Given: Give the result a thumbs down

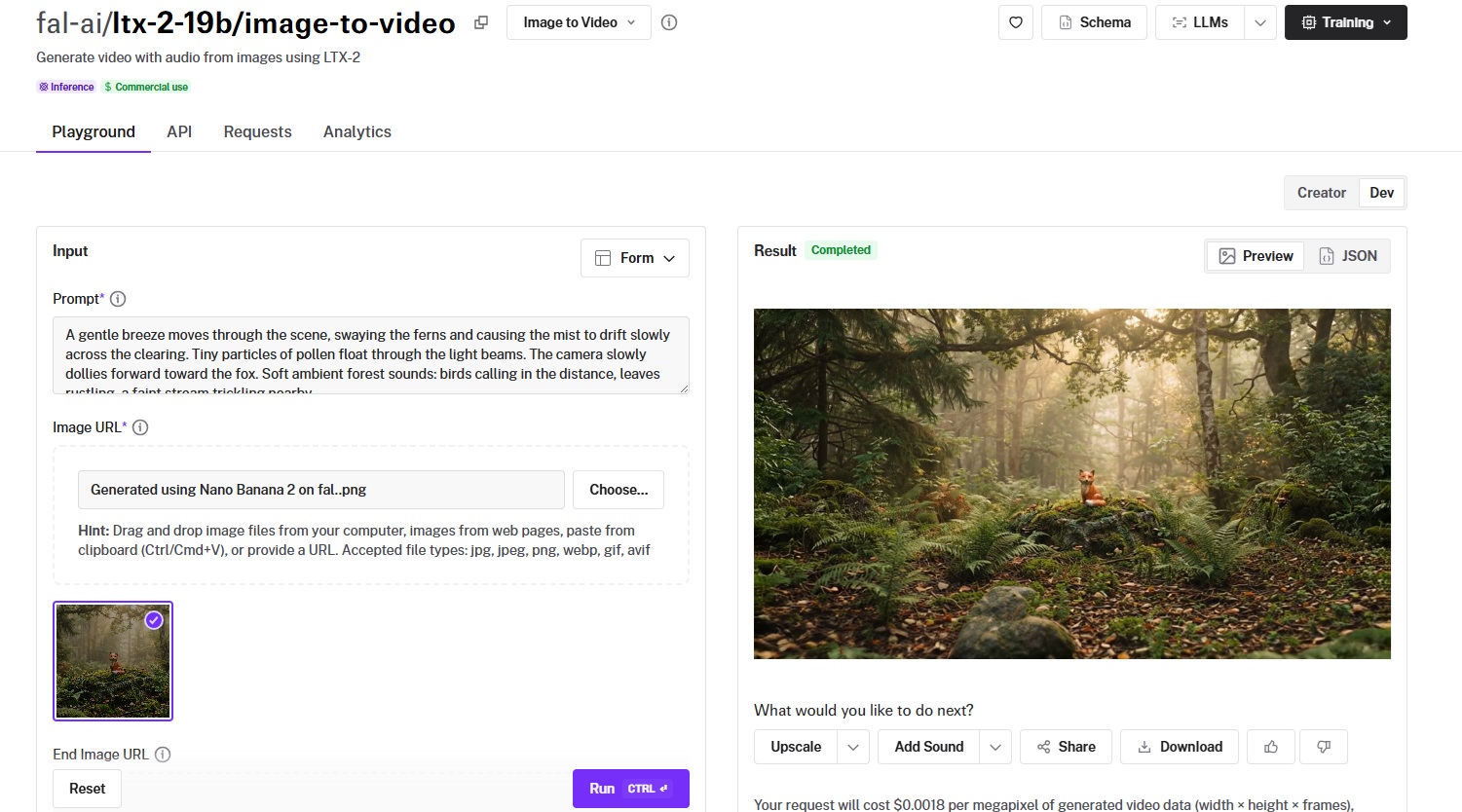Looking at the screenshot, I should click(1324, 747).
